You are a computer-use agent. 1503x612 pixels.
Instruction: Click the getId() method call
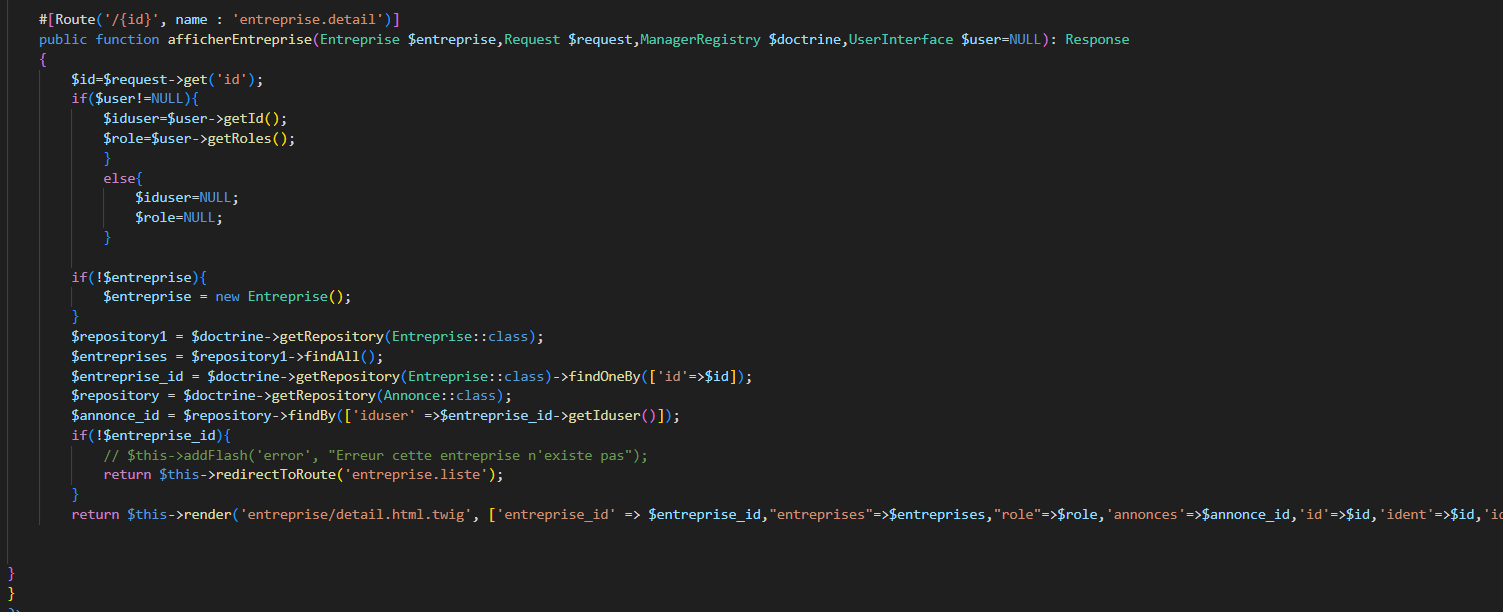pos(251,119)
